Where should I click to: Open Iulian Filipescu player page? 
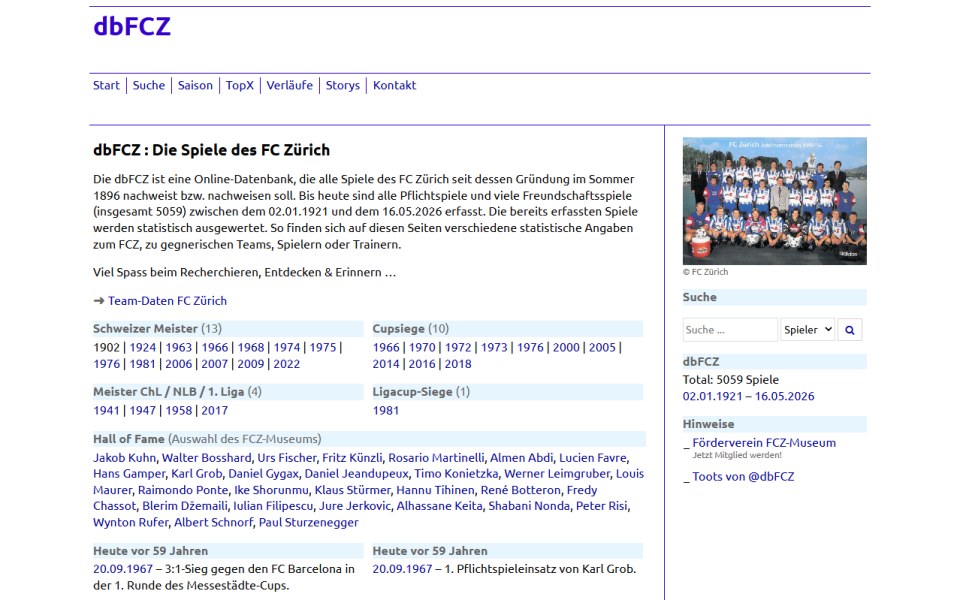pyautogui.click(x=273, y=506)
